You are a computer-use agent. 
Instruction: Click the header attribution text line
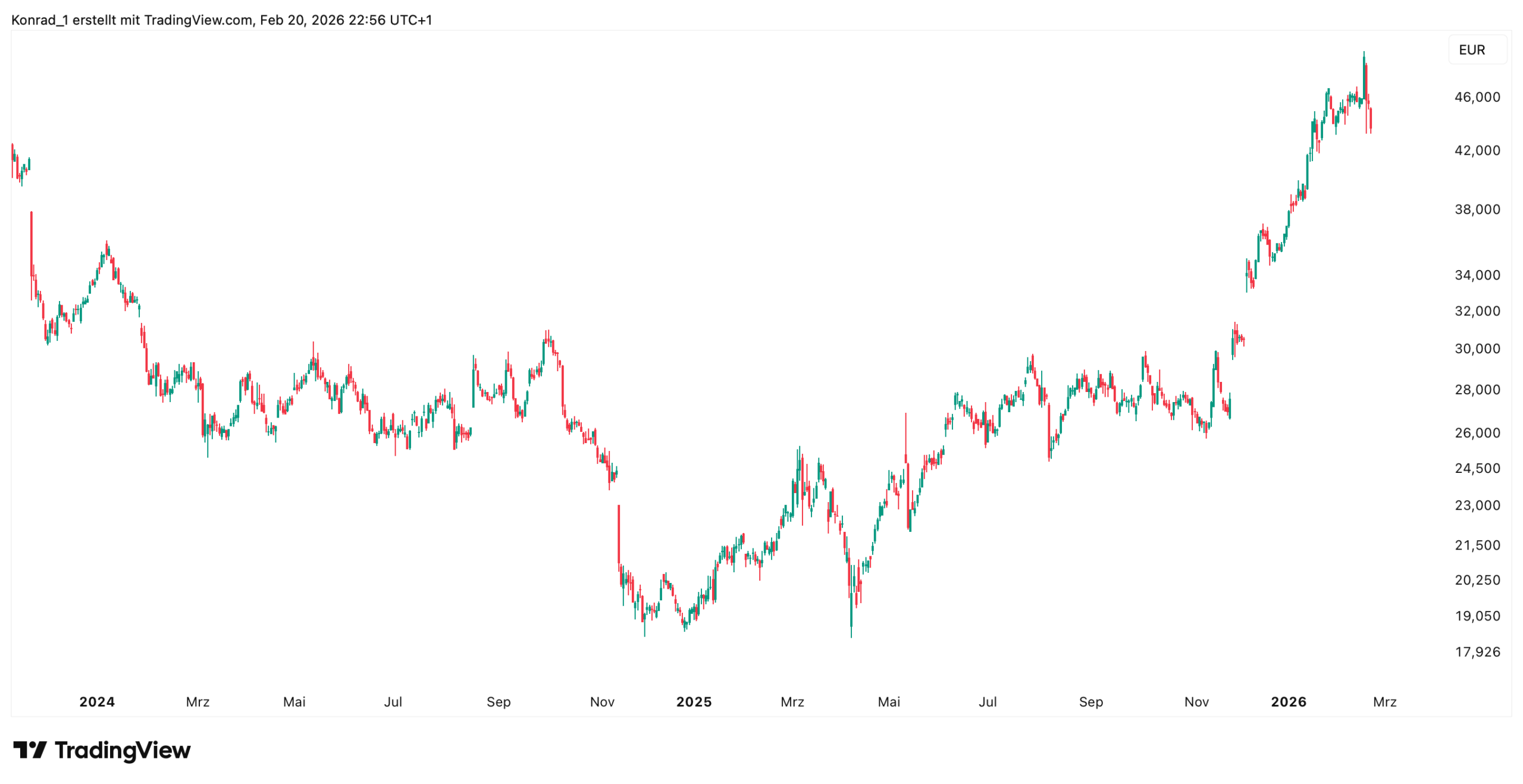[221, 20]
